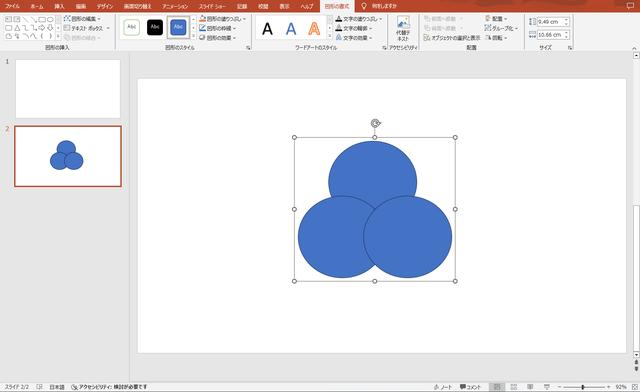Apply the orange outlined A WordArt style
Viewport: 640px width, 392px height.
pyautogui.click(x=314, y=29)
